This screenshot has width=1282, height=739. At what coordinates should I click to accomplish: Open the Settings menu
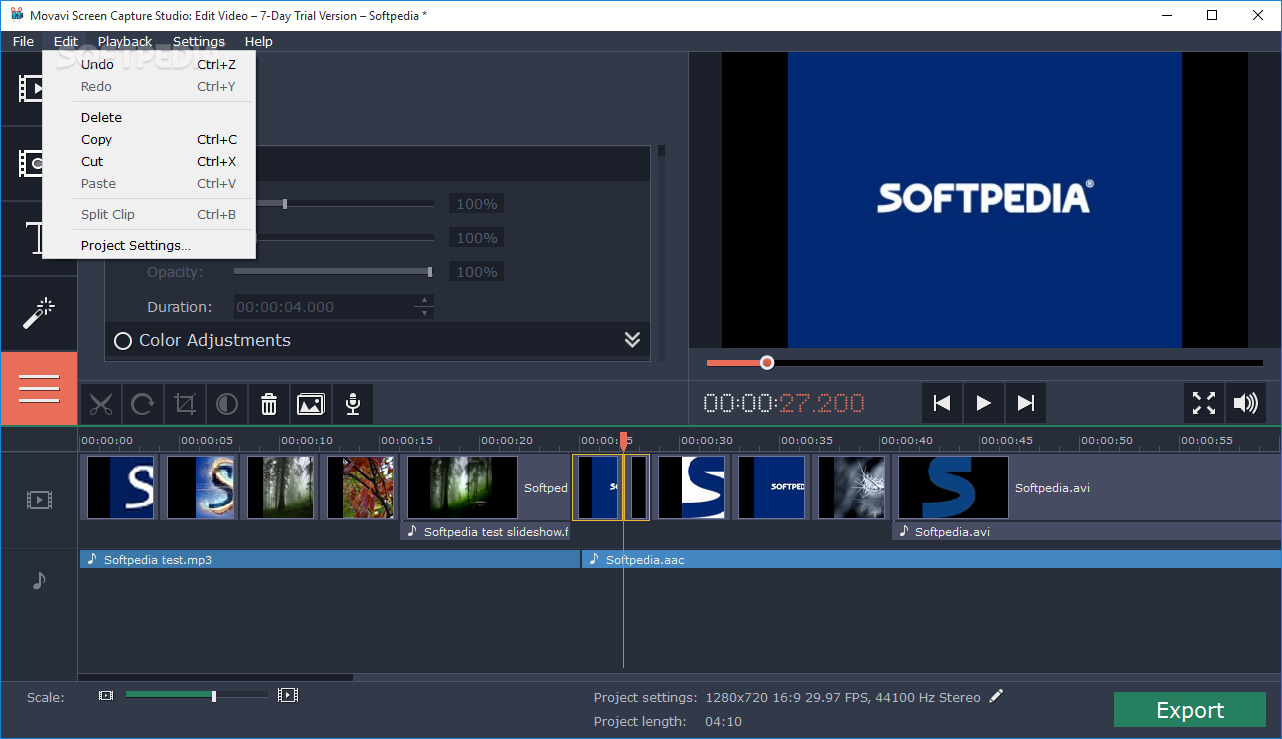pos(199,41)
